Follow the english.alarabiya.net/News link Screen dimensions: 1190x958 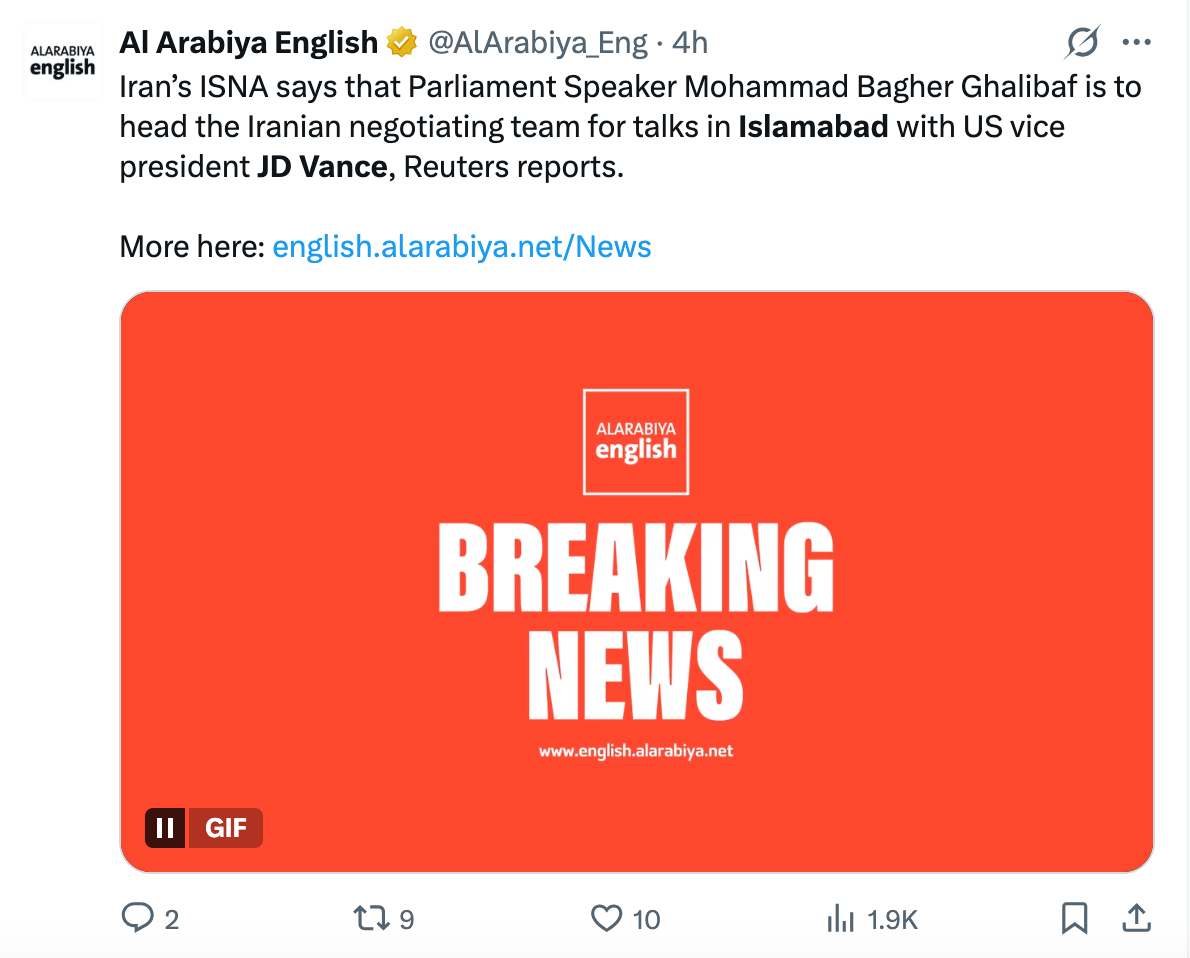click(461, 247)
